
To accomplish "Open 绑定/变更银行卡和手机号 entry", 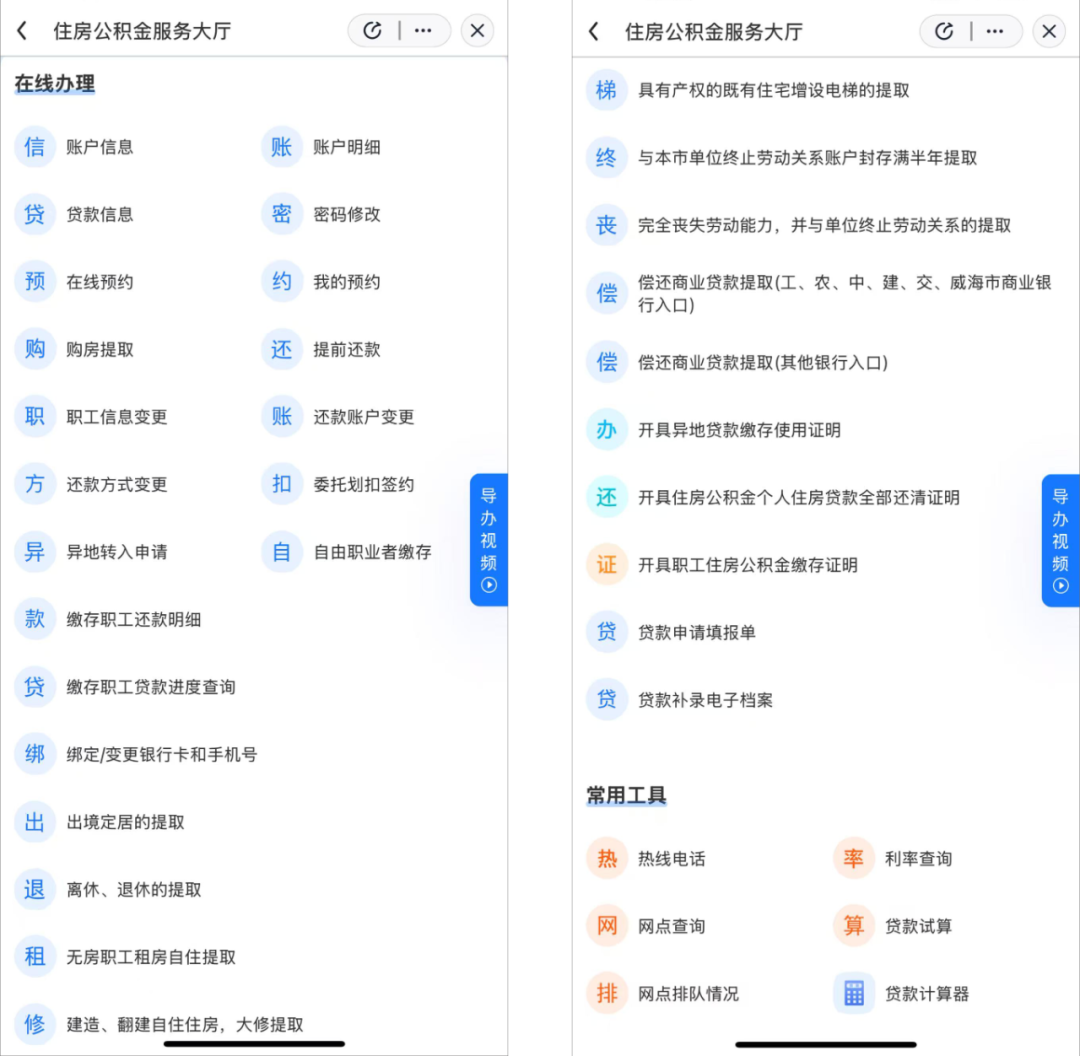I will [162, 754].
